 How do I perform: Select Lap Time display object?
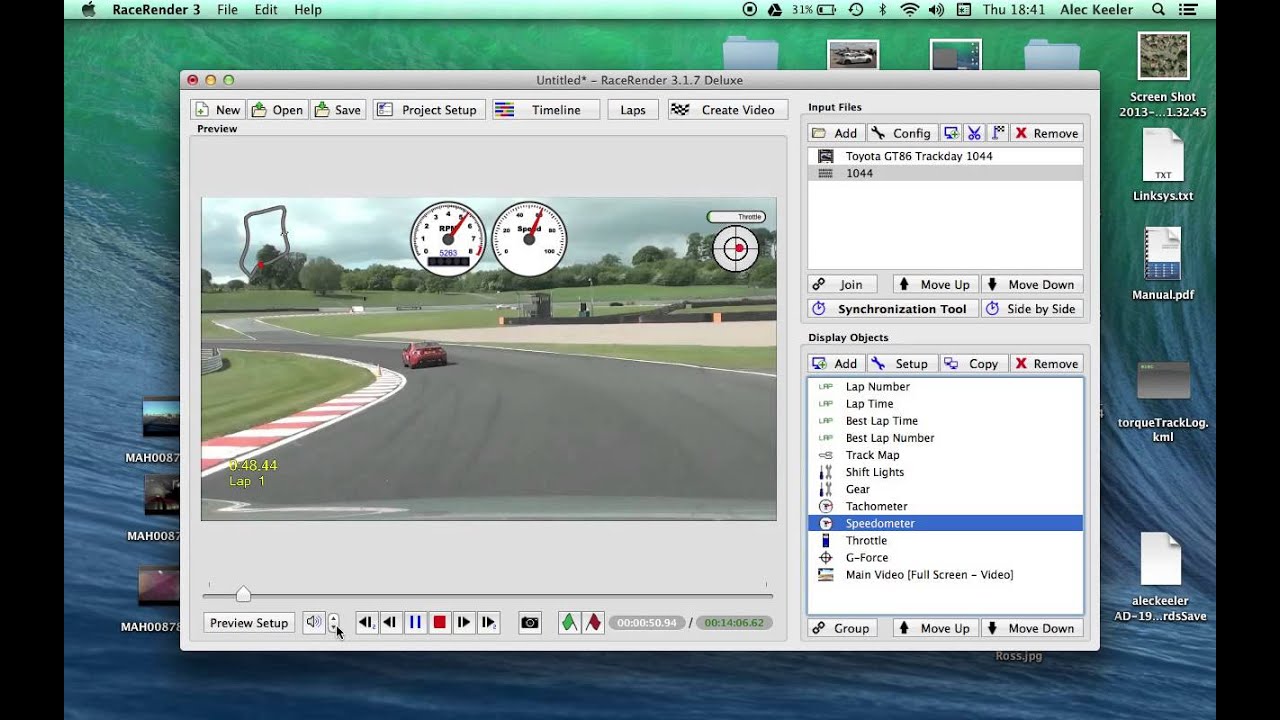pyautogui.click(x=945, y=404)
